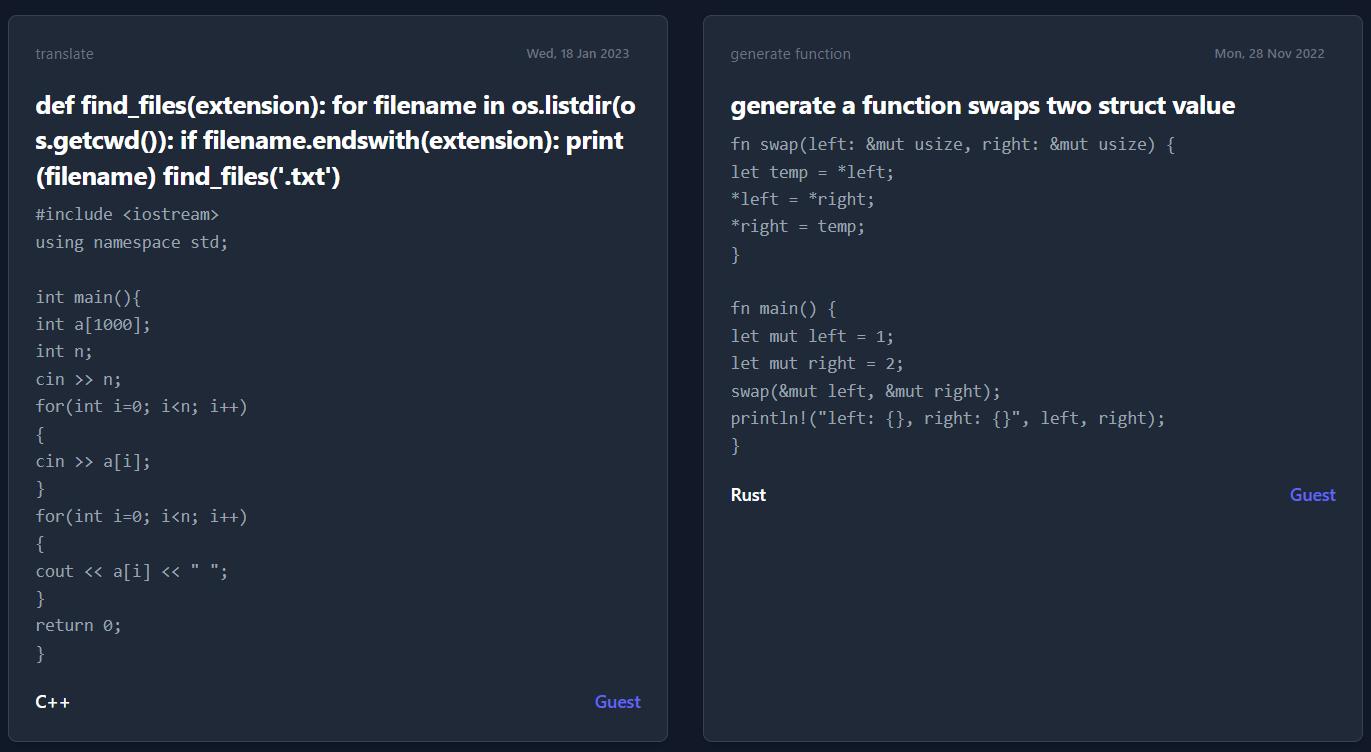1371x752 pixels.
Task: Click the Guest link on the C++ card
Action: [617, 702]
